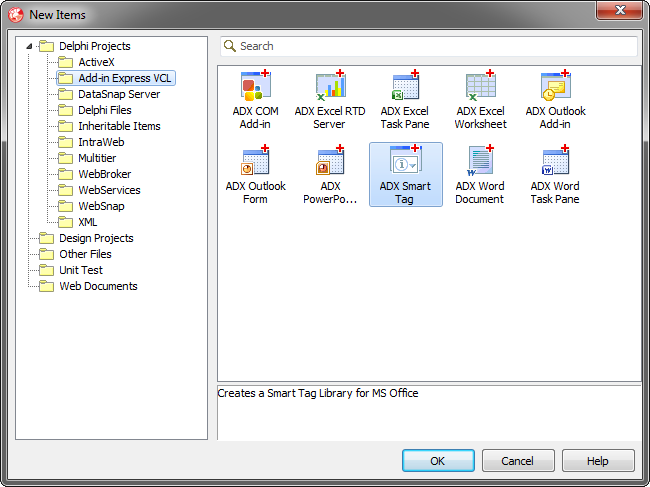Choose the ADX Excel RTD Server icon
The width and height of the screenshot is (650, 487).
pyautogui.click(x=330, y=86)
